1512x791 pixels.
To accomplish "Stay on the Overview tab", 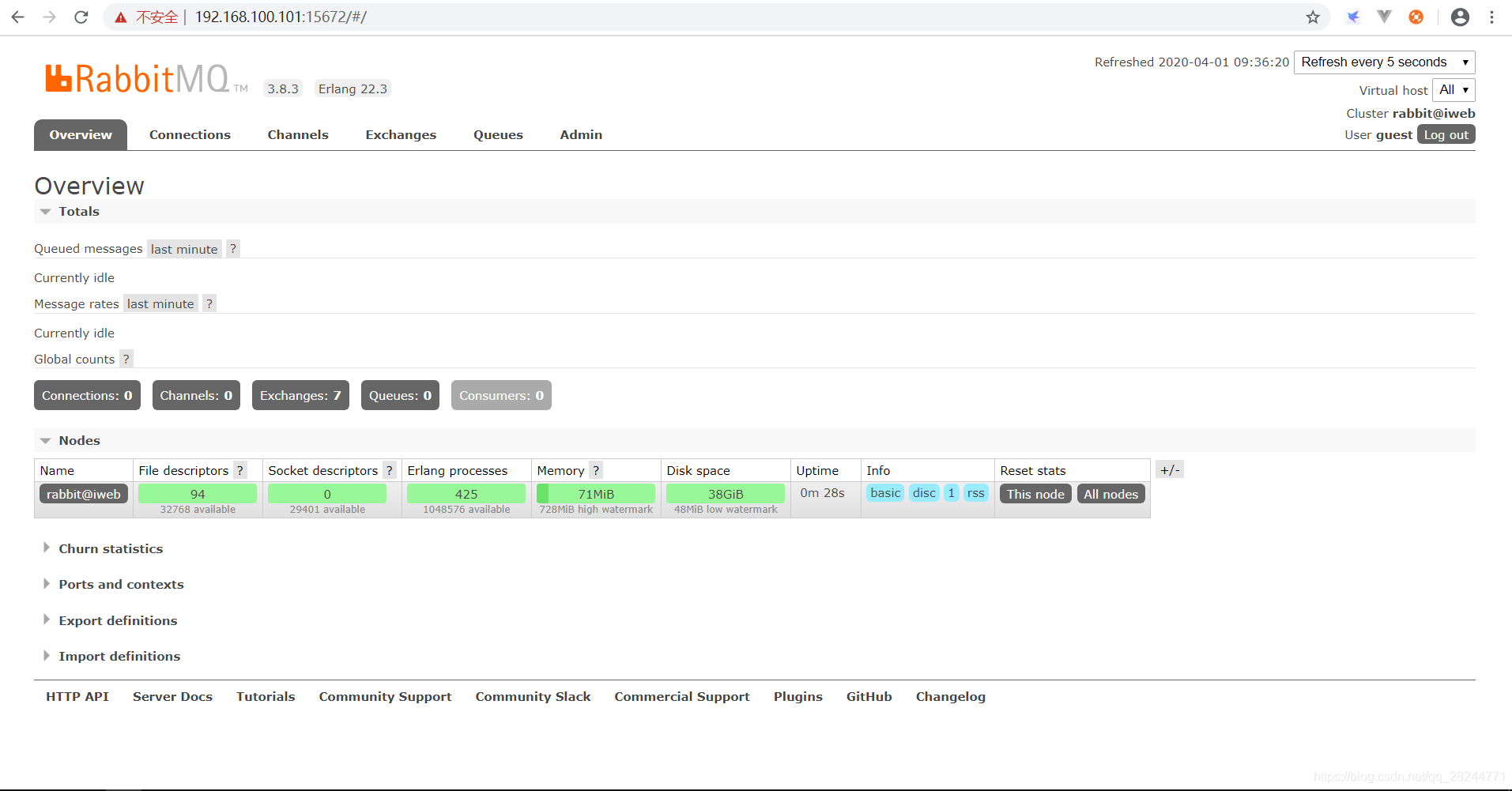I will [81, 134].
